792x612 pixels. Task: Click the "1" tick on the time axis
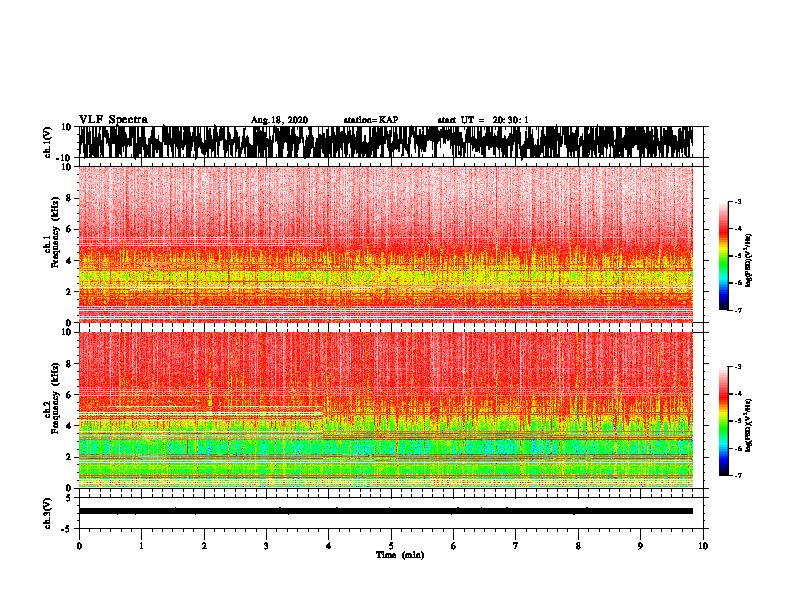coord(141,546)
